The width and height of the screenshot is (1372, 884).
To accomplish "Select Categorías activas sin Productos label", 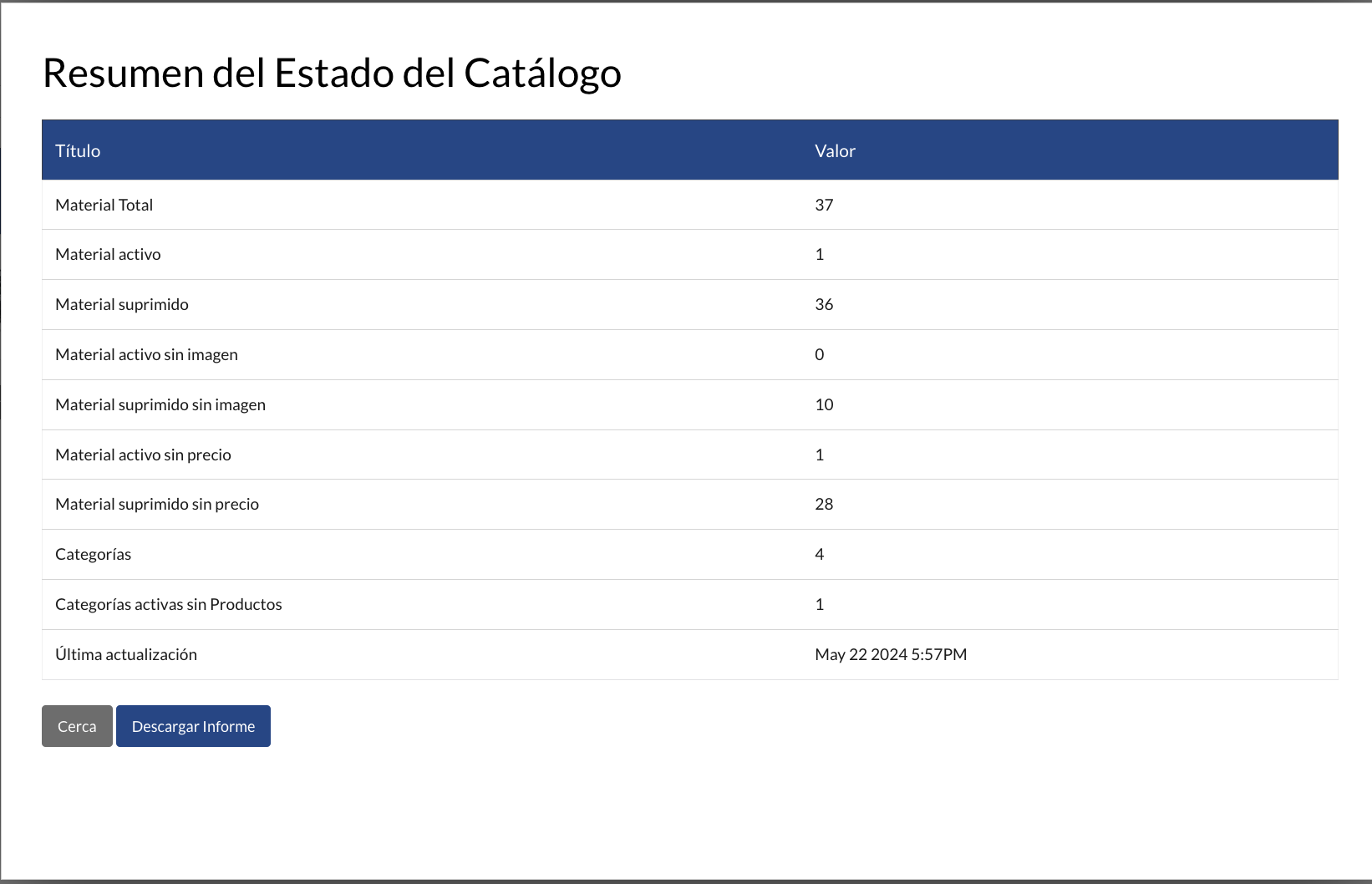I will (x=169, y=604).
